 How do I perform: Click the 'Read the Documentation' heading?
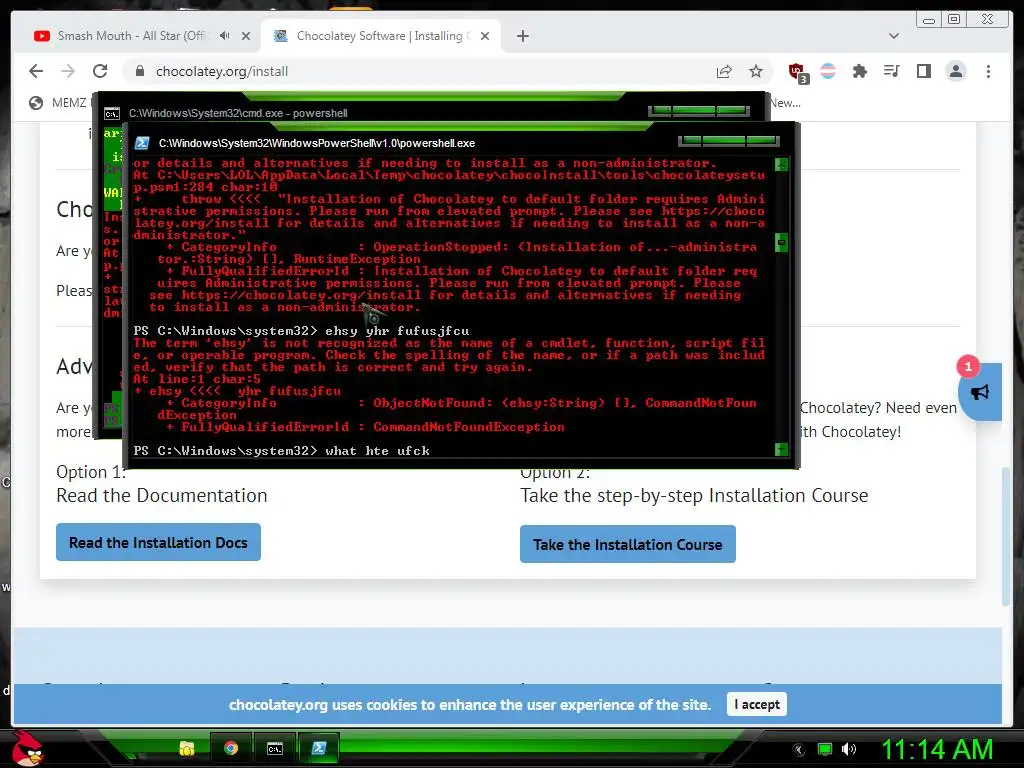[x=162, y=496]
